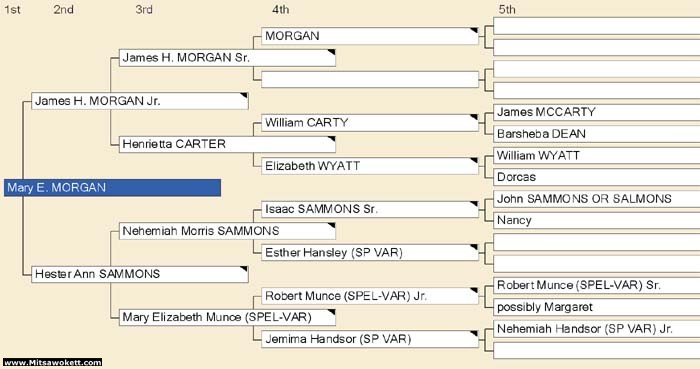700x369 pixels.
Task: Open possibly Margaret ancestor entry
Action: click(596, 307)
